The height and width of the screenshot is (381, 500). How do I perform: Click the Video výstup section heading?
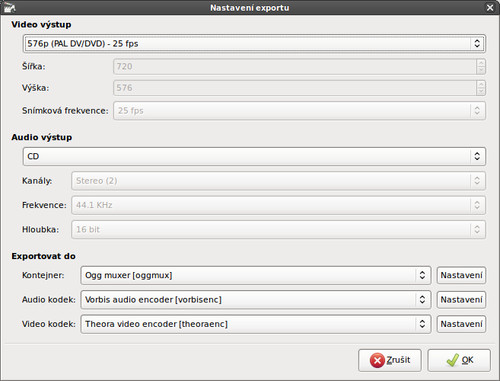click(x=41, y=25)
